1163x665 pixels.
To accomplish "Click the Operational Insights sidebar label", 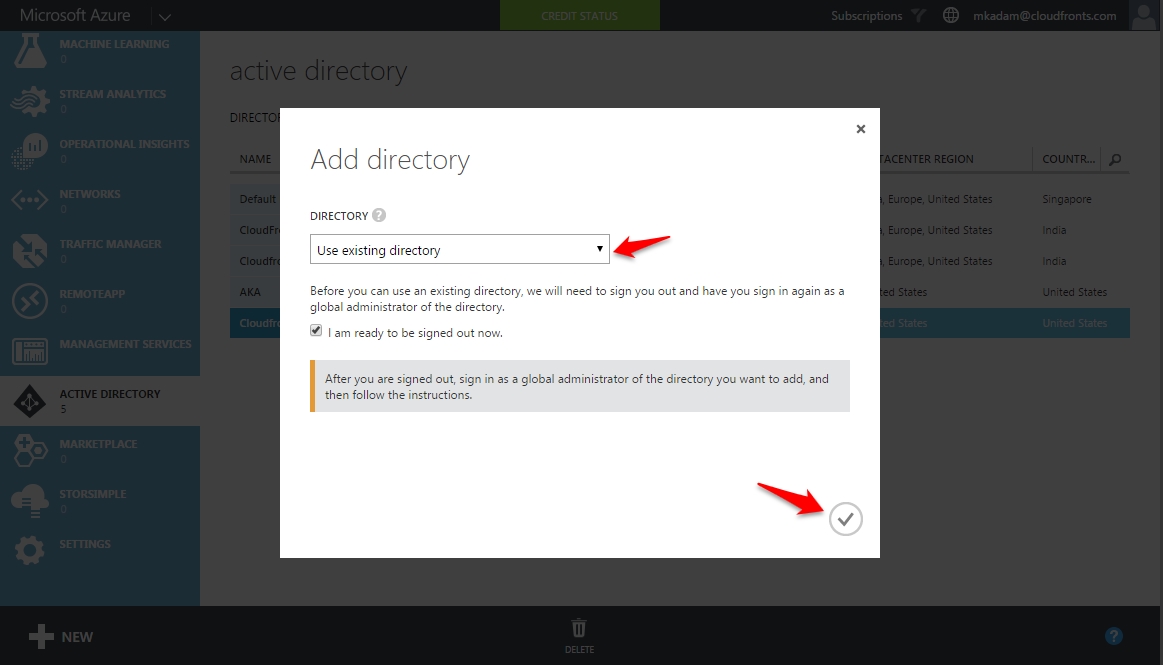I will (x=124, y=144).
